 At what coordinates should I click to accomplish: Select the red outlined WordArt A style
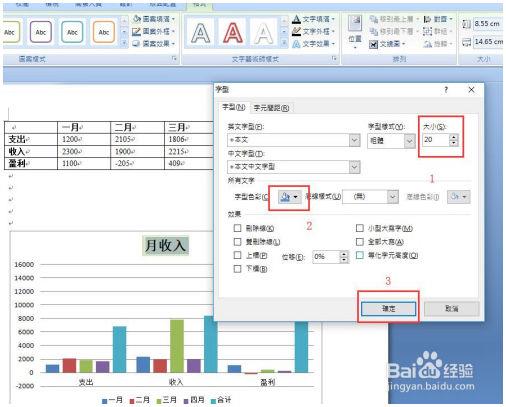[233, 33]
